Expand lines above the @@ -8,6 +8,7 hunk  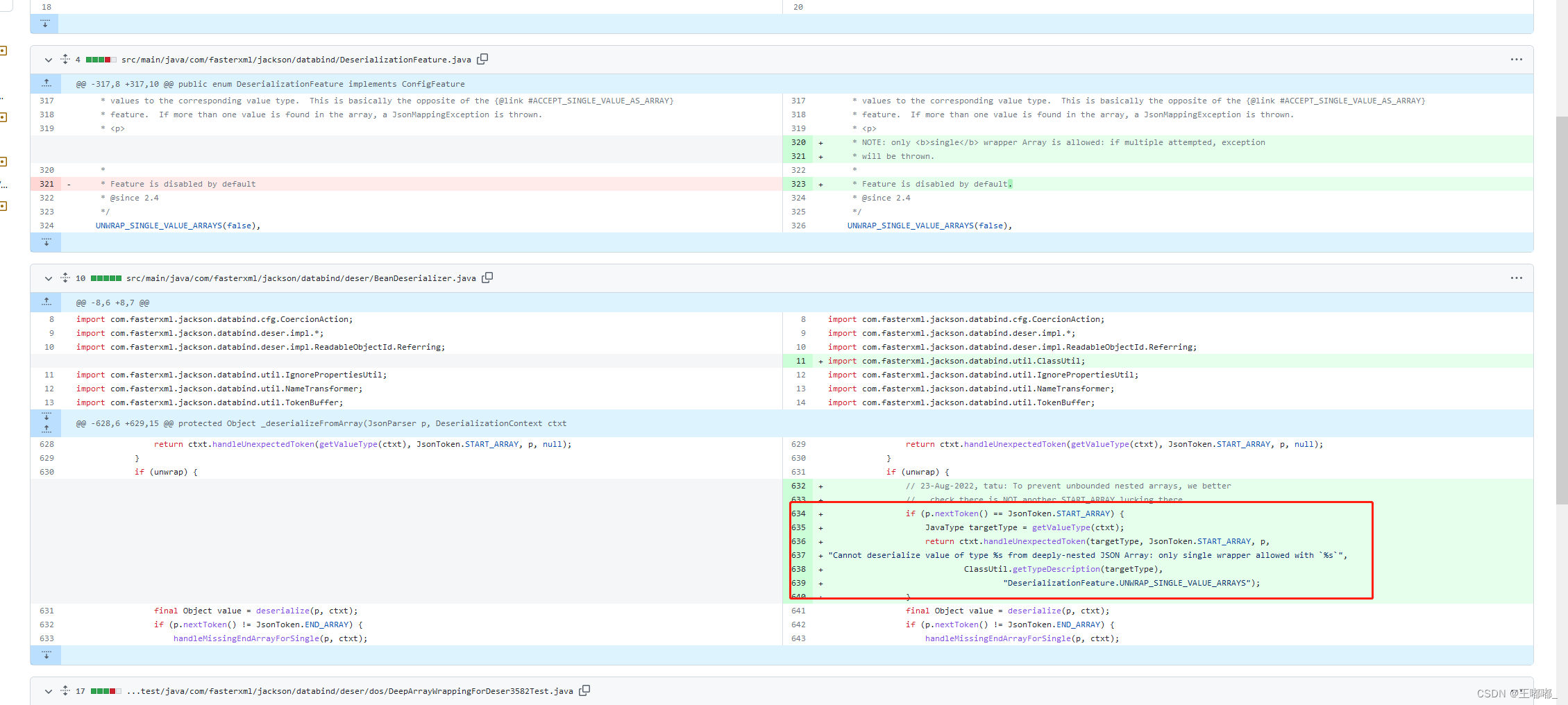pos(46,303)
